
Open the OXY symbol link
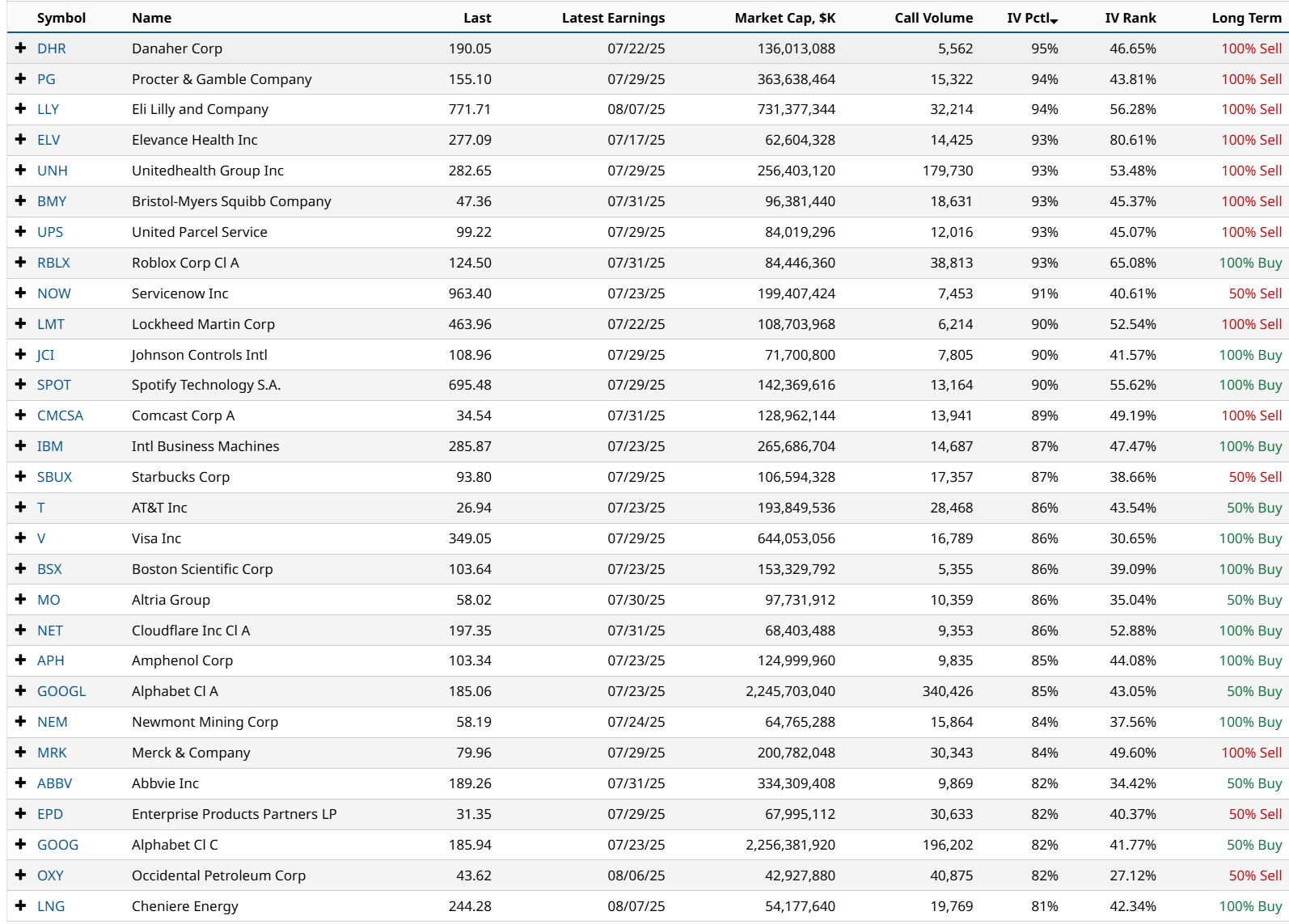coord(50,875)
